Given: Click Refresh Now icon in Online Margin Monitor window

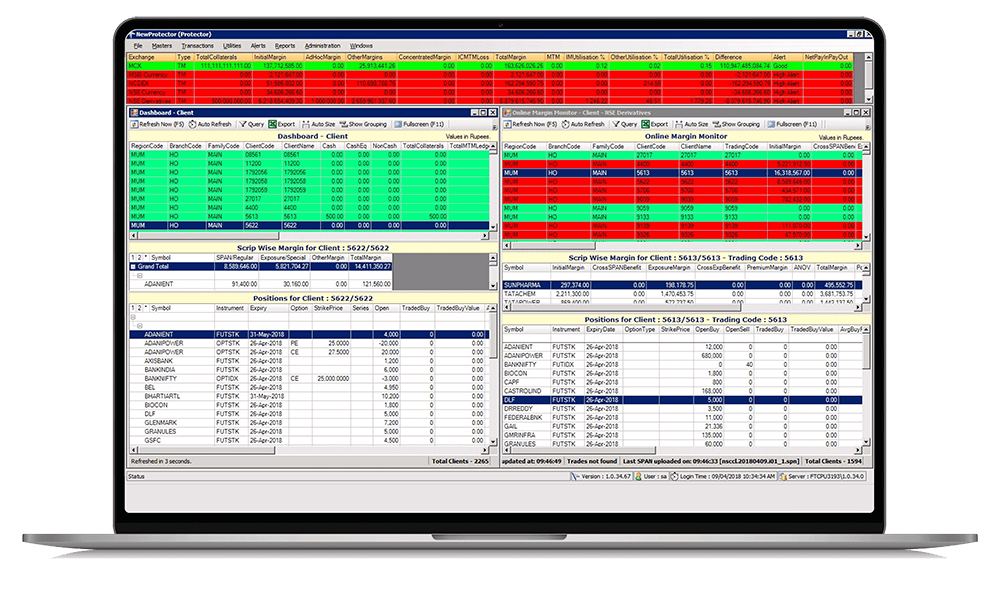Looking at the screenshot, I should 508,124.
